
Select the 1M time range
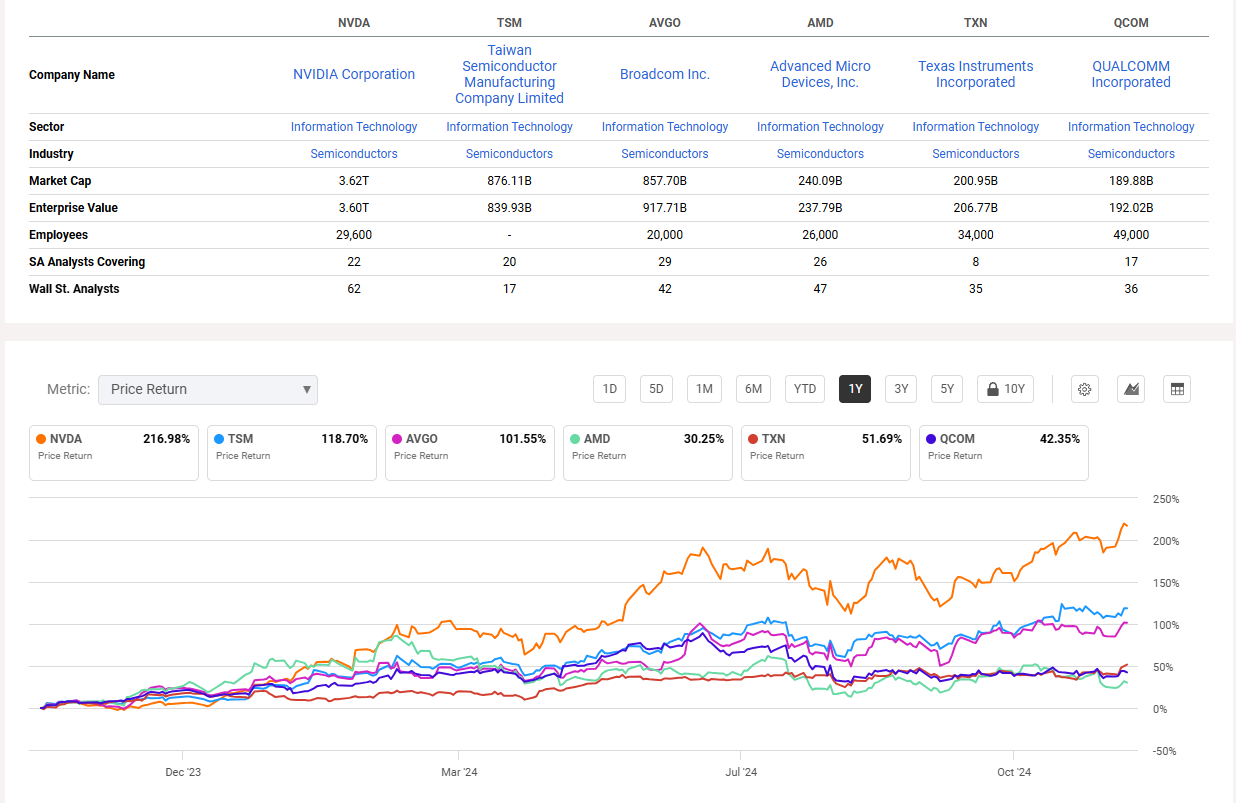click(x=704, y=389)
